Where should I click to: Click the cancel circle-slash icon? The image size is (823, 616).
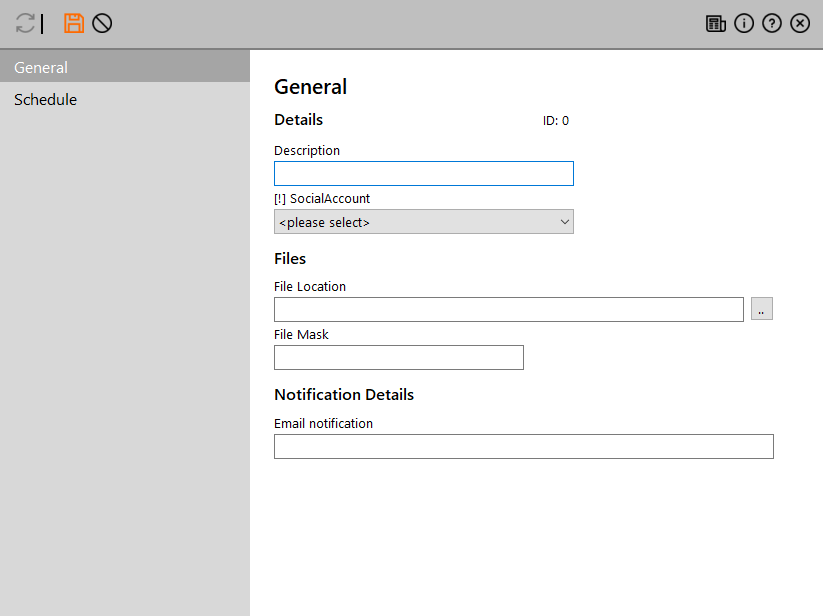pyautogui.click(x=102, y=23)
